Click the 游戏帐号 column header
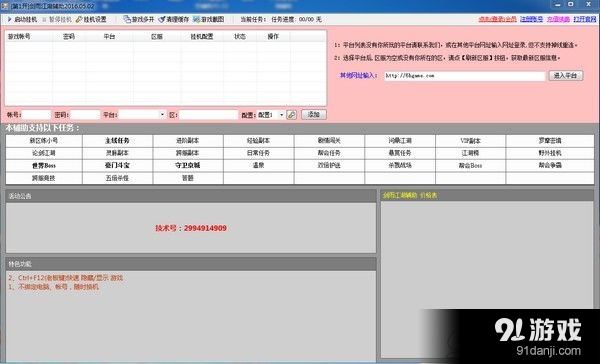Image resolution: width=600 pixels, height=364 pixels. click(x=19, y=36)
